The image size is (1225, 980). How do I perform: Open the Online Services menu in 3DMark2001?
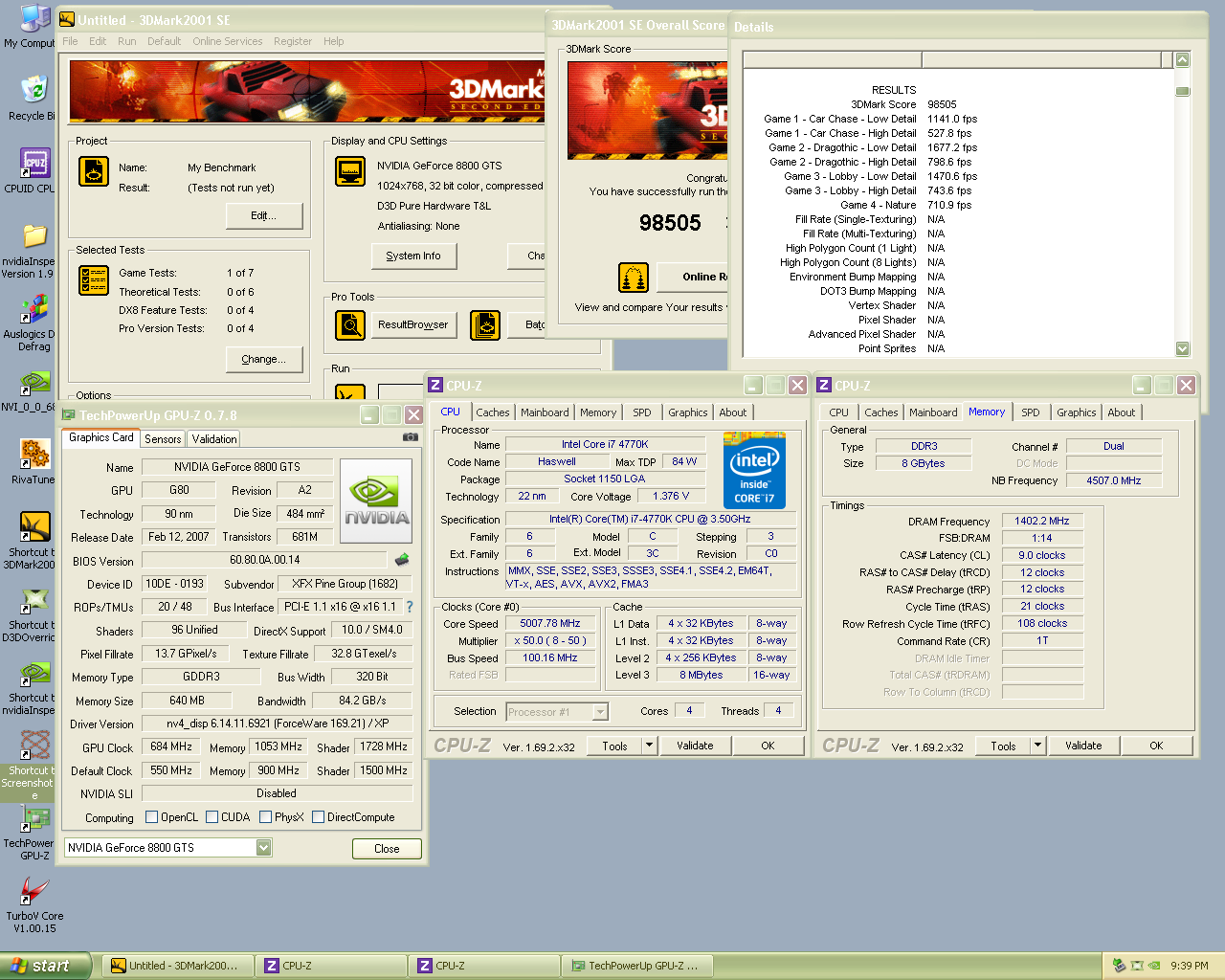pos(227,41)
